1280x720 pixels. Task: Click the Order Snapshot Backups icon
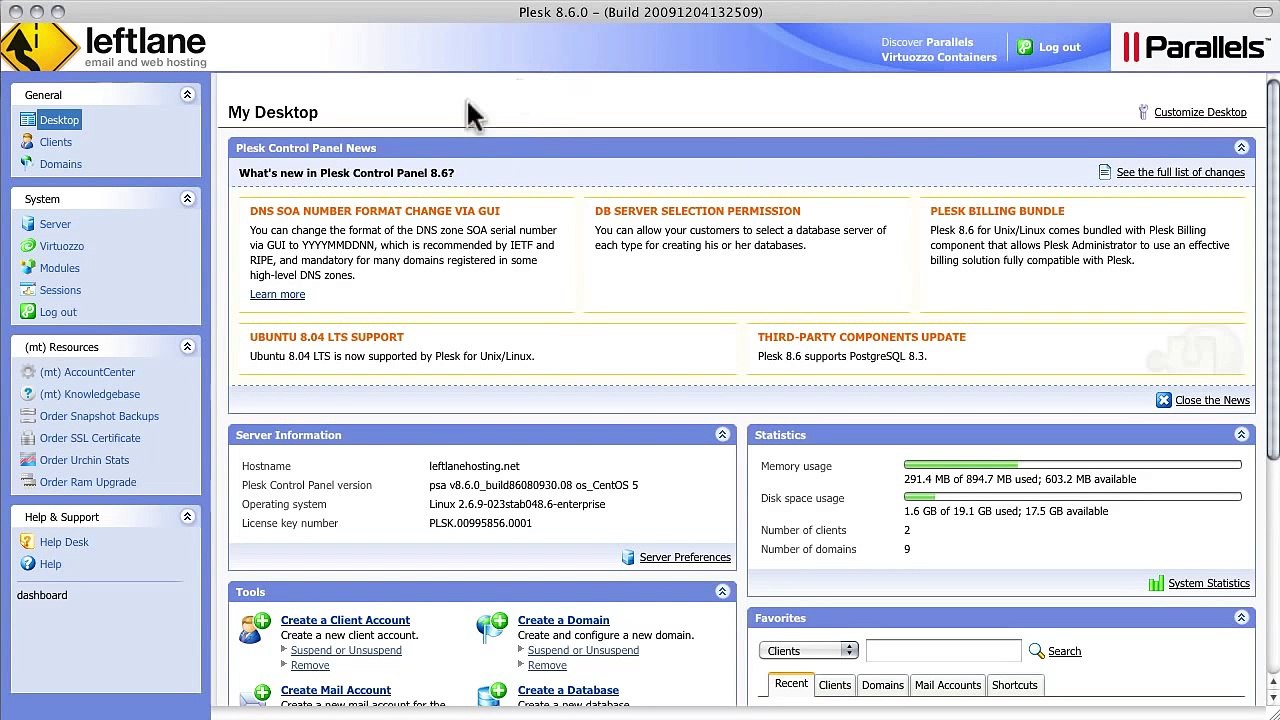pyautogui.click(x=28, y=416)
